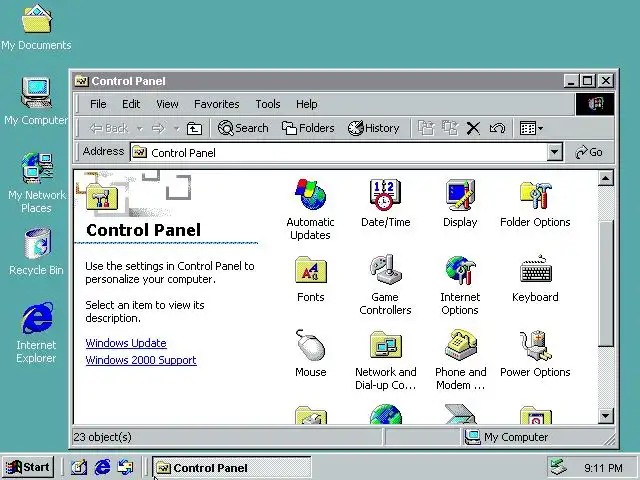Follow the Windows 2000 Support link
Image resolution: width=640 pixels, height=480 pixels.
coord(141,360)
